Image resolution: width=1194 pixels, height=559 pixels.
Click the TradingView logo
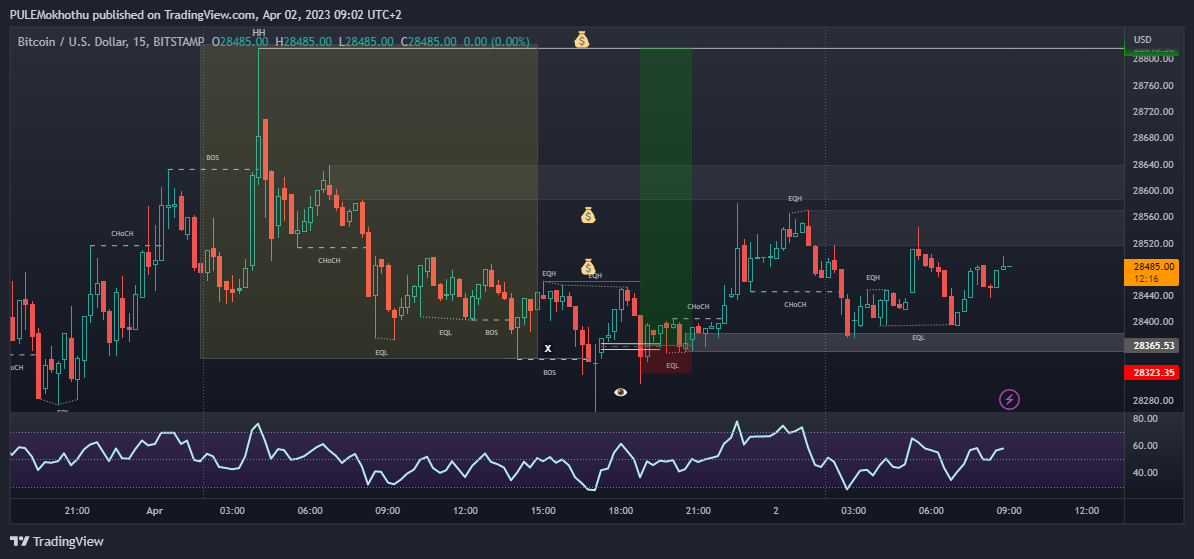pos(57,541)
